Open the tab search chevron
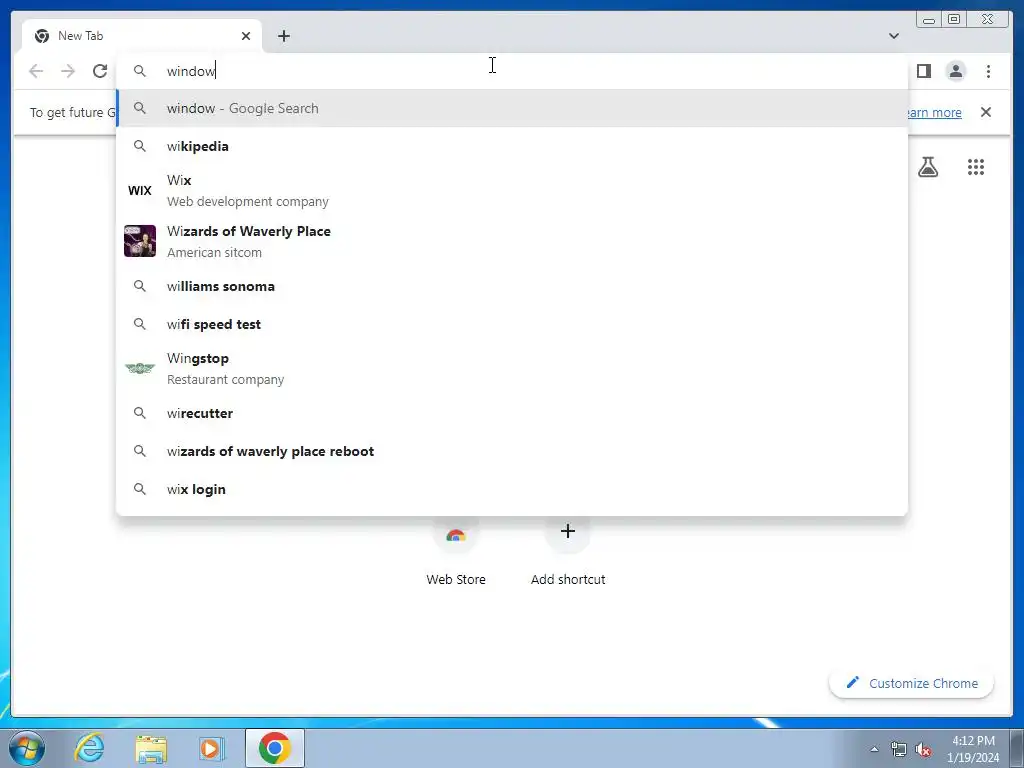Viewport: 1024px width, 768px height. (893, 36)
